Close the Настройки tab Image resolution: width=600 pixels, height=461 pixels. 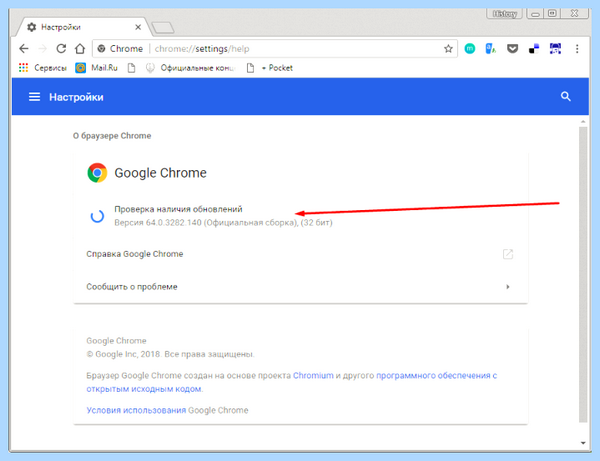coord(138,27)
